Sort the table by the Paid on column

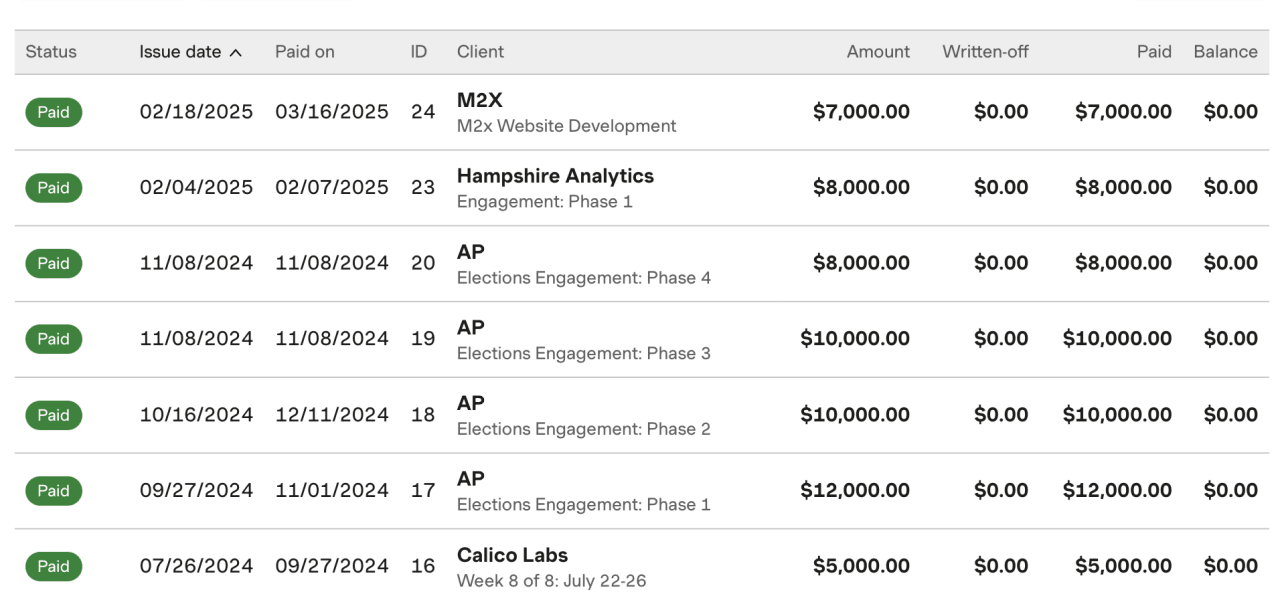305,51
